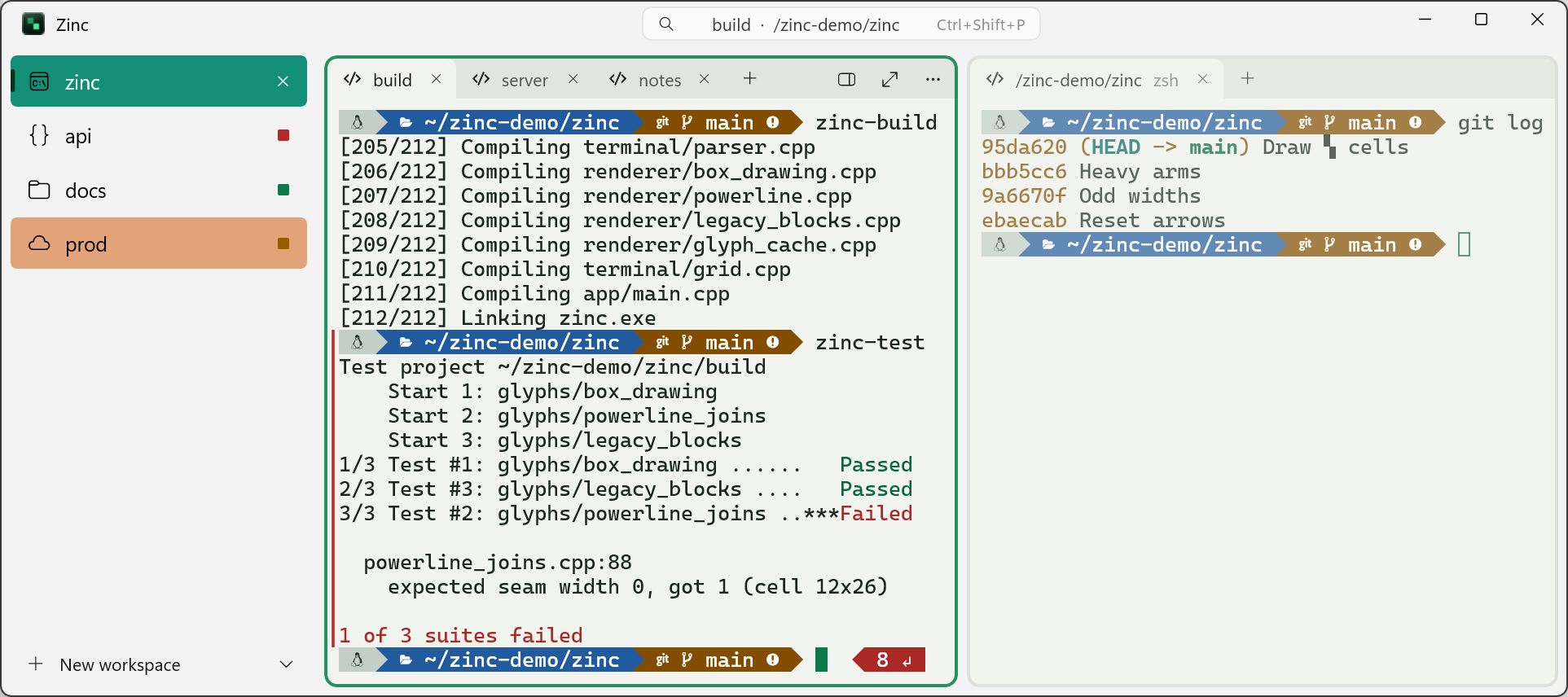Maximize the build pane with expand icon
Image resolution: width=1568 pixels, height=697 pixels.
coord(890,79)
